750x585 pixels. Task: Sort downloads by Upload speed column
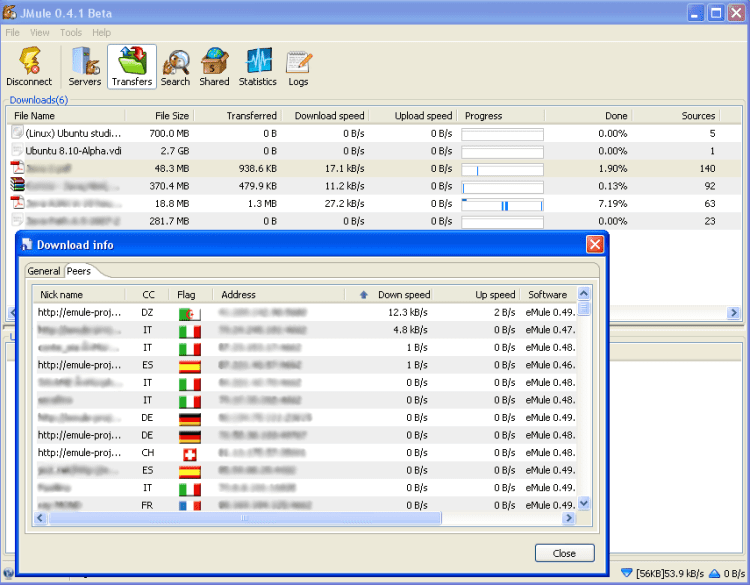[x=413, y=116]
